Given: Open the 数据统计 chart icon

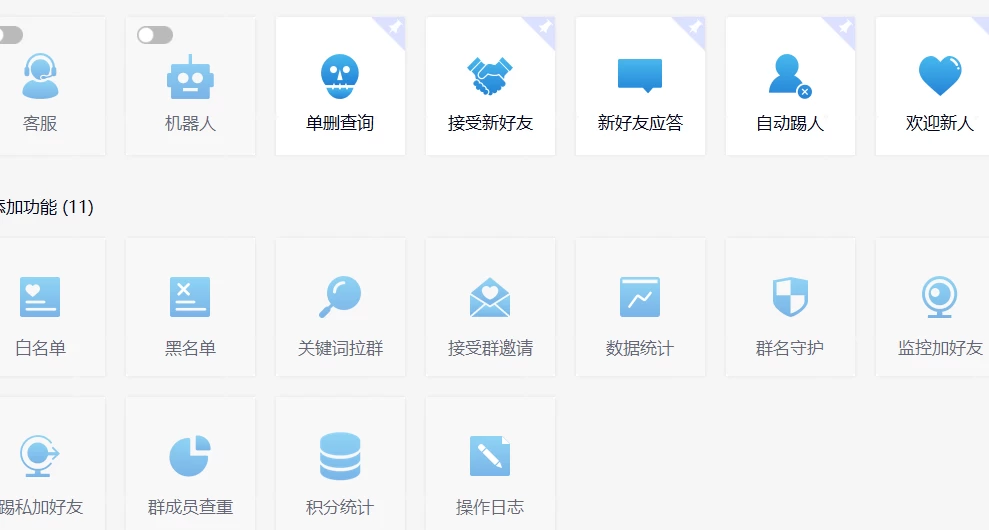Looking at the screenshot, I should [640, 297].
